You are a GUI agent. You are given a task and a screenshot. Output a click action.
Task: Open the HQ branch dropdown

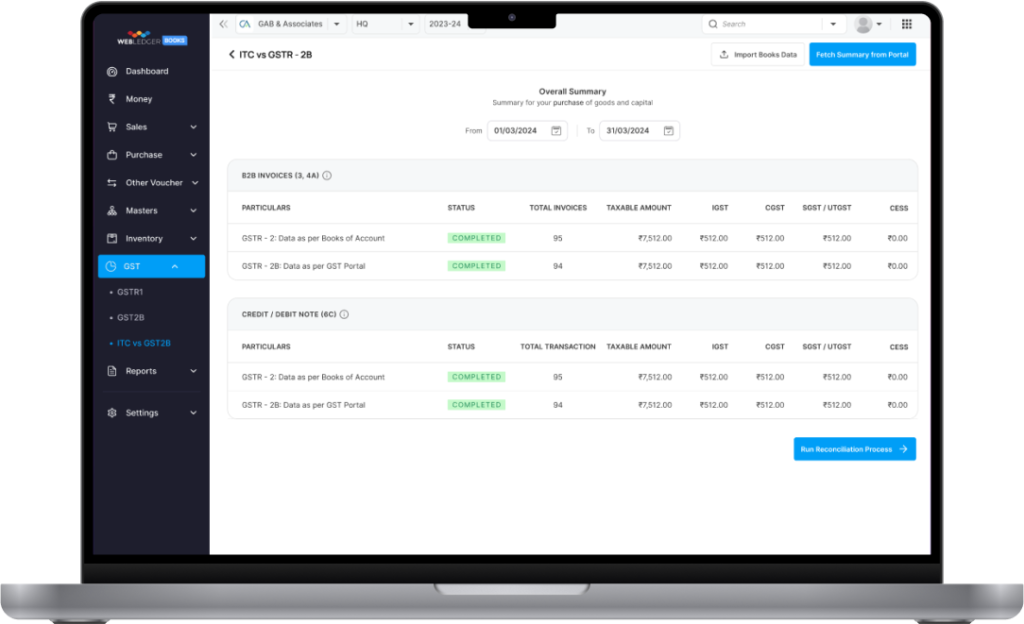tap(411, 24)
